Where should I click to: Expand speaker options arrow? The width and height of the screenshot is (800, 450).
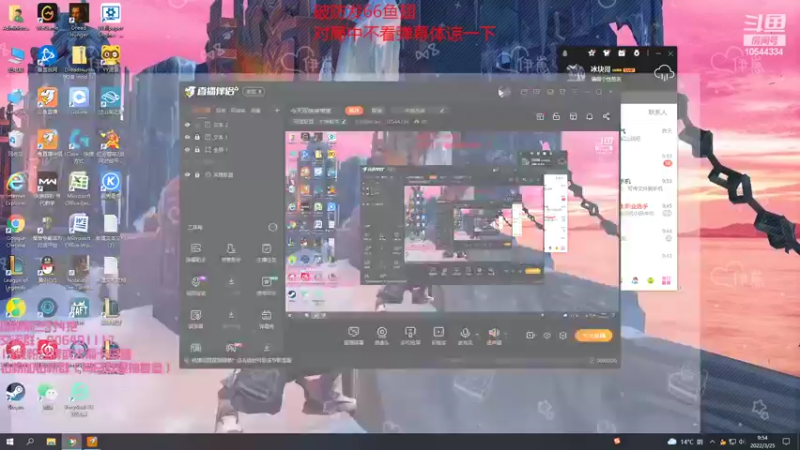pos(506,335)
